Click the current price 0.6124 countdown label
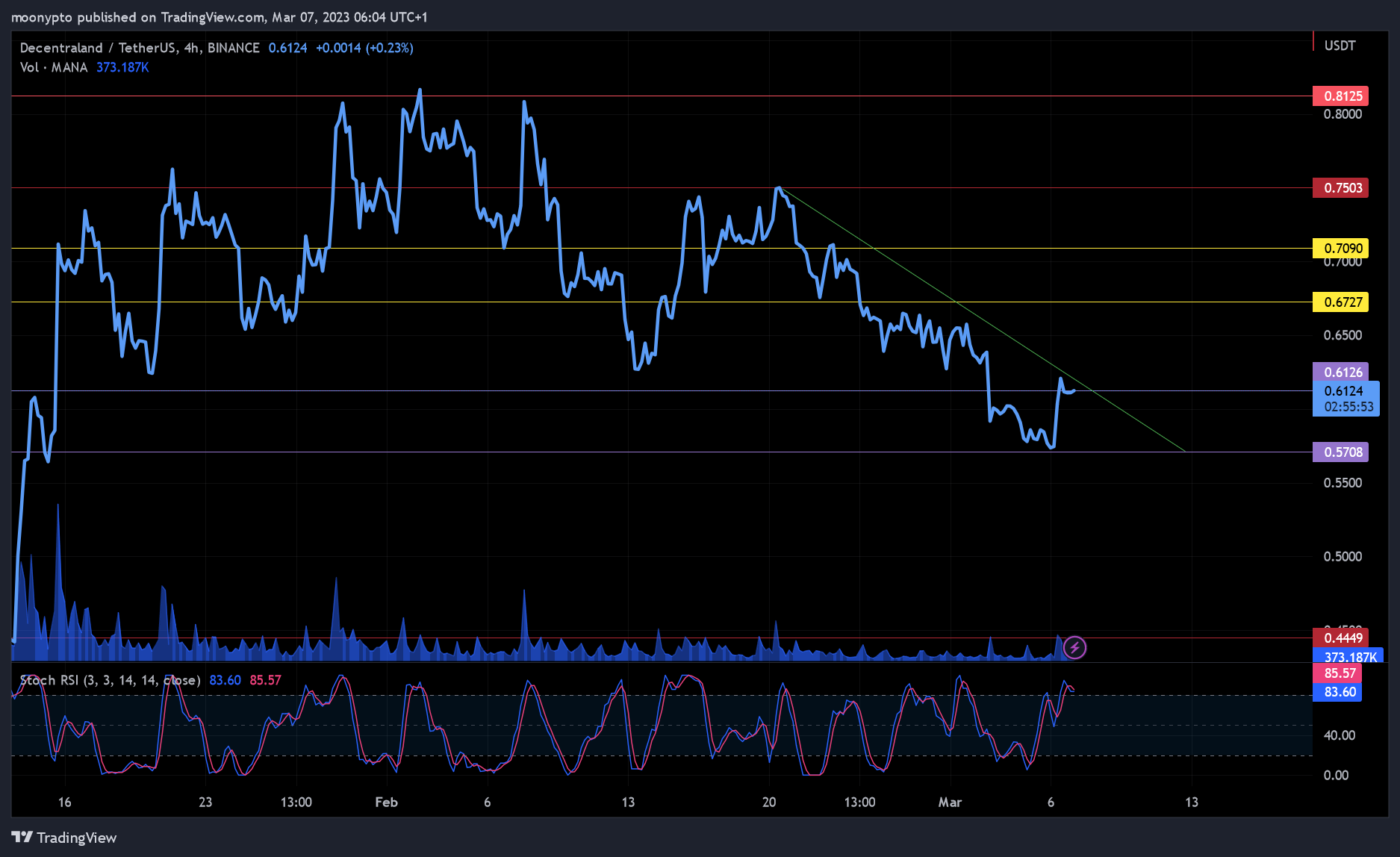Screen dimensions: 1400x857 click(x=1346, y=399)
